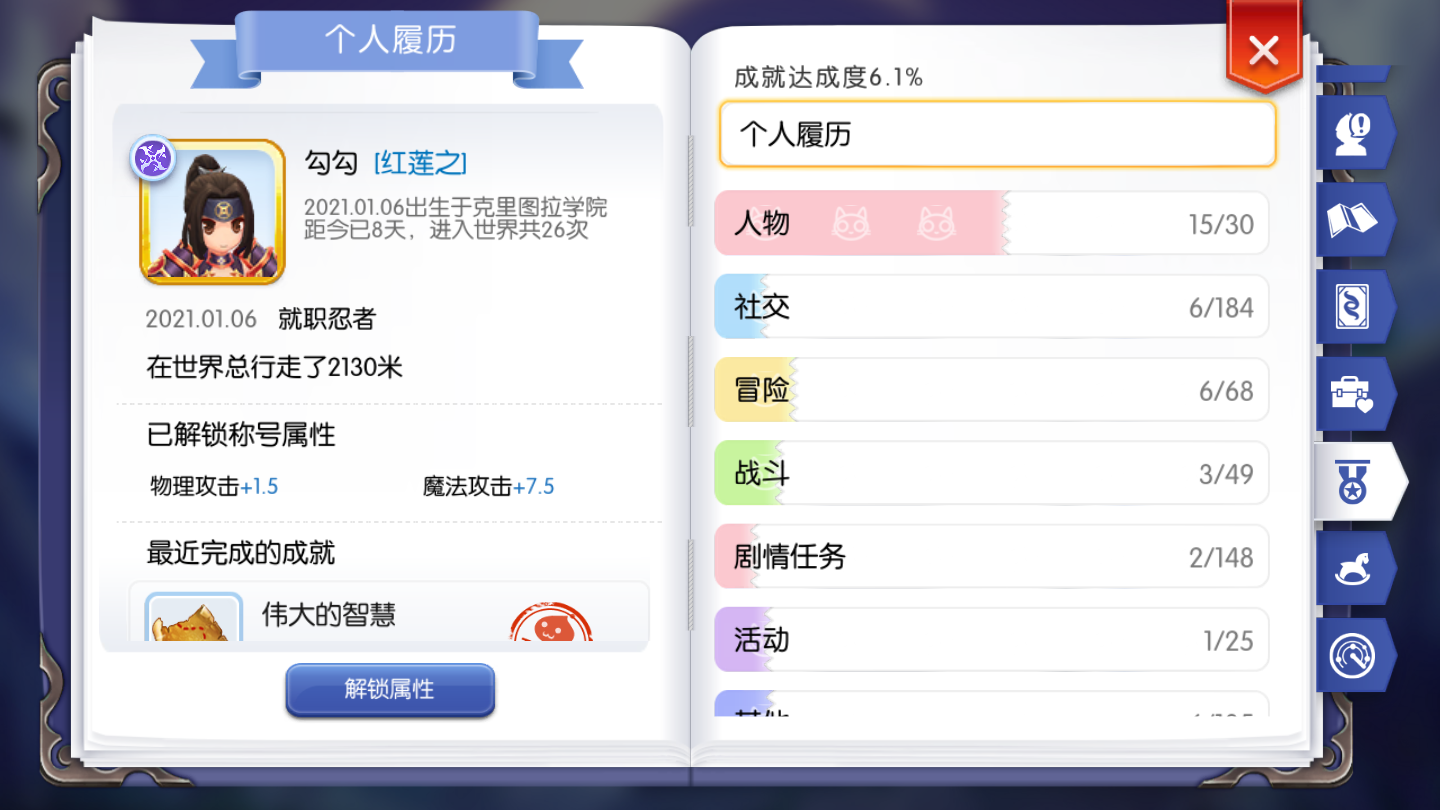This screenshot has width=1440, height=810.
Task: Open the 活动 category showing 1/25
Action: (991, 640)
